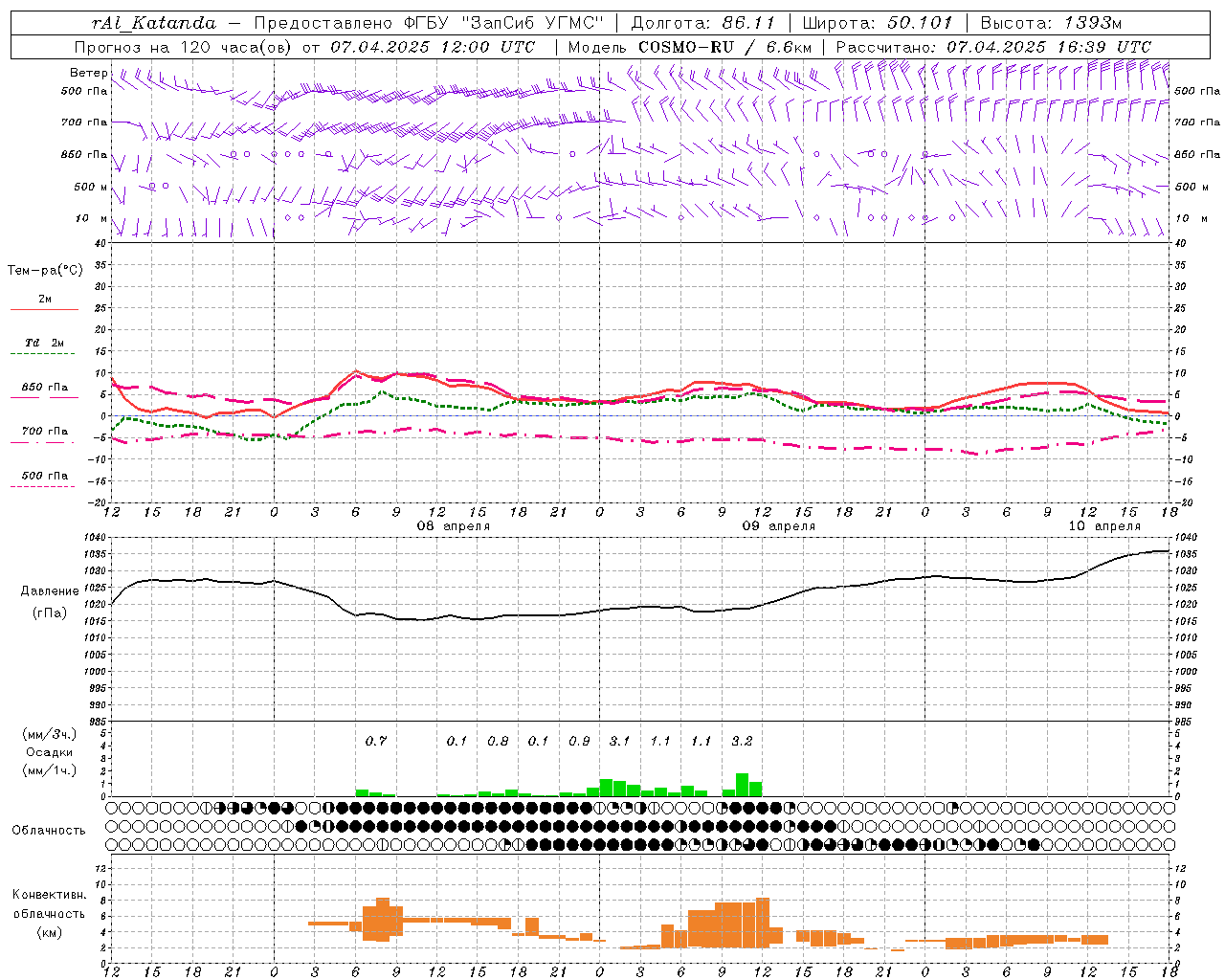Click the (мм/3ч.) unit label

coord(49,734)
